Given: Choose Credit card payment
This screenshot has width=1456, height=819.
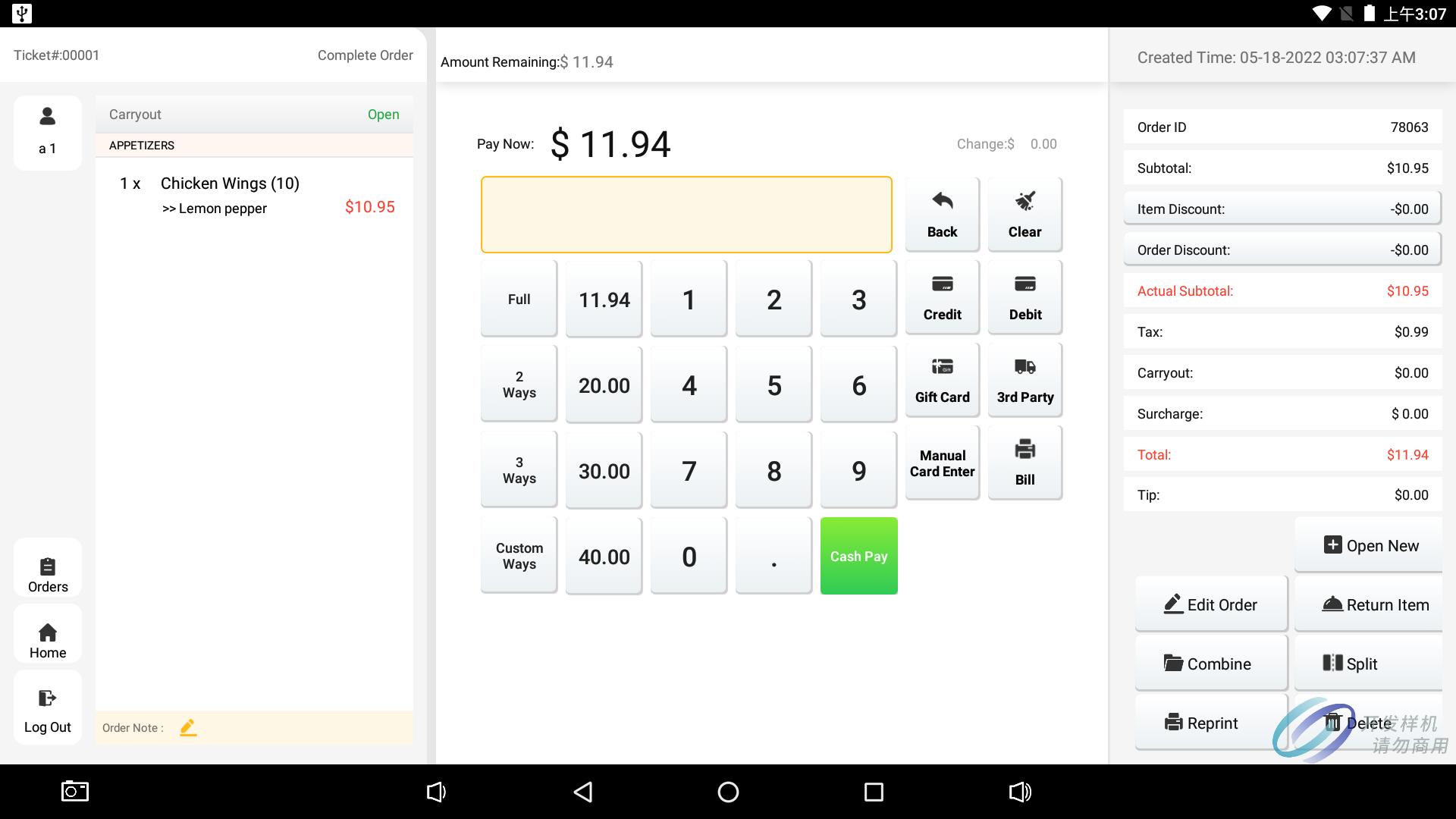Looking at the screenshot, I should pos(942,297).
